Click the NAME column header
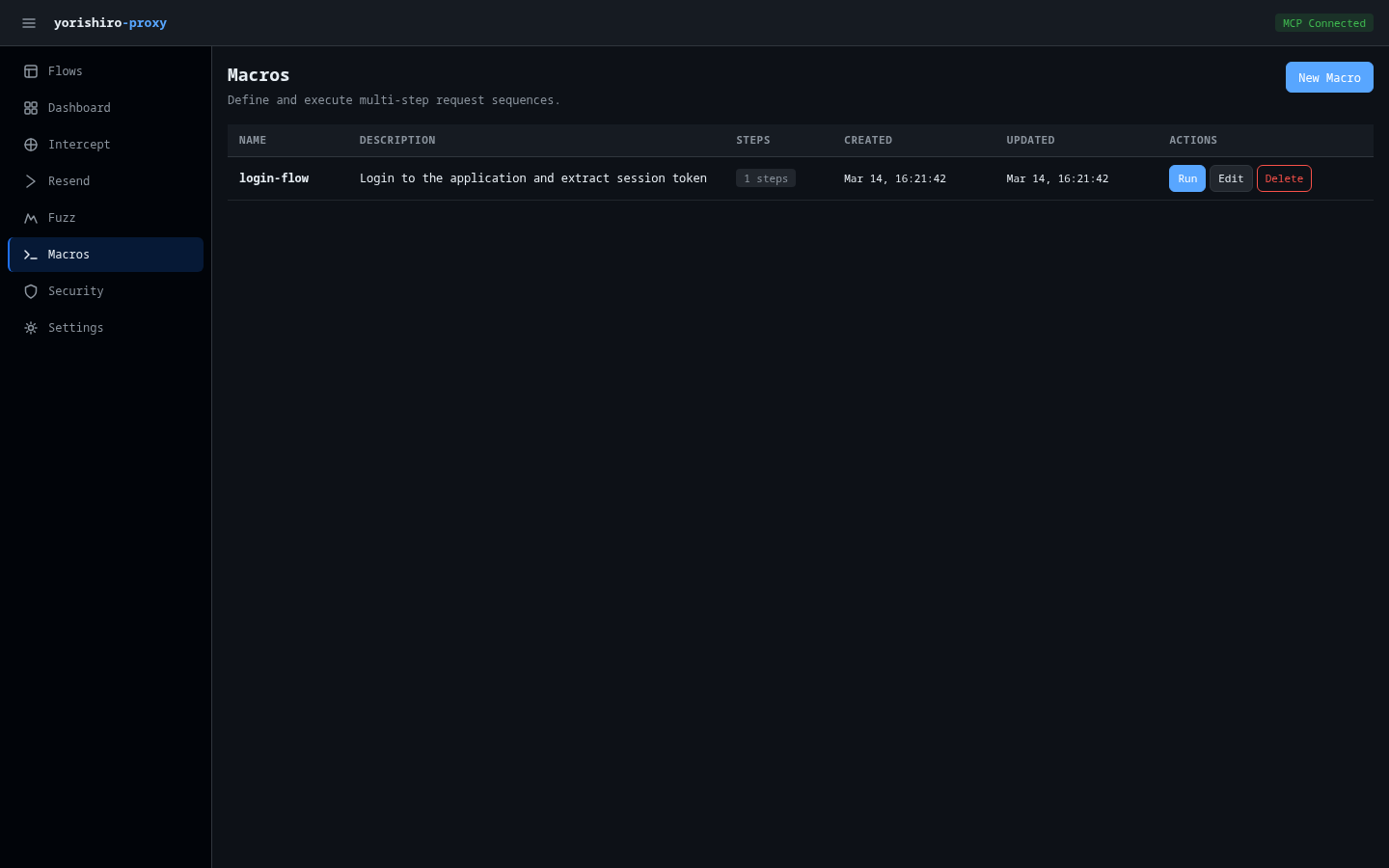 253,141
